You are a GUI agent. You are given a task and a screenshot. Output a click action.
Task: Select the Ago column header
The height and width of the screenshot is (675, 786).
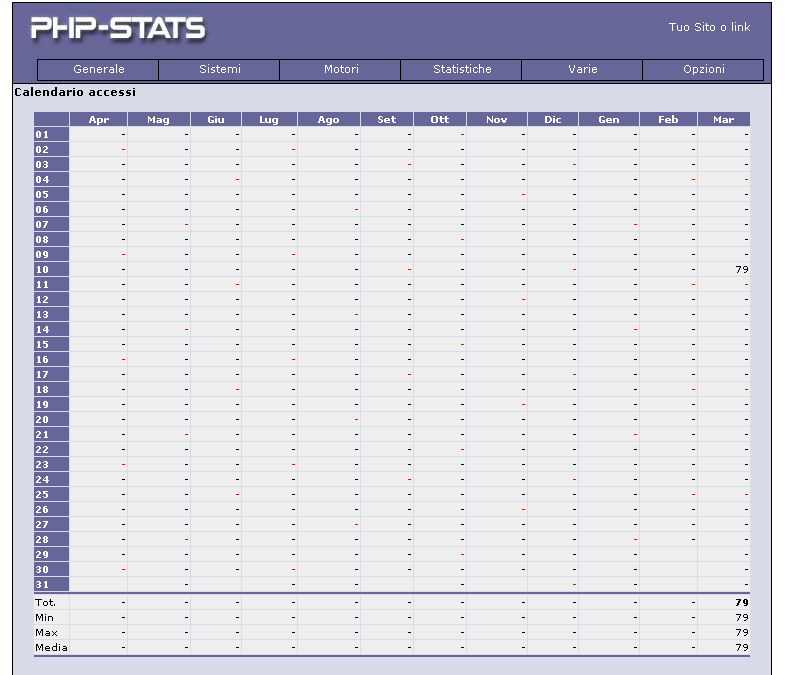(x=328, y=120)
